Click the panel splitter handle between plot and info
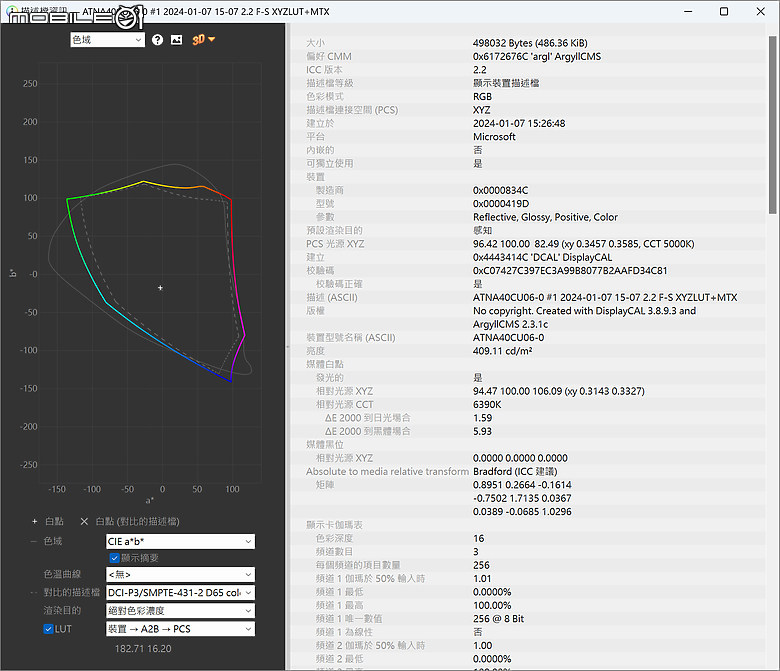Viewport: 780px width, 671px height. 287,347
